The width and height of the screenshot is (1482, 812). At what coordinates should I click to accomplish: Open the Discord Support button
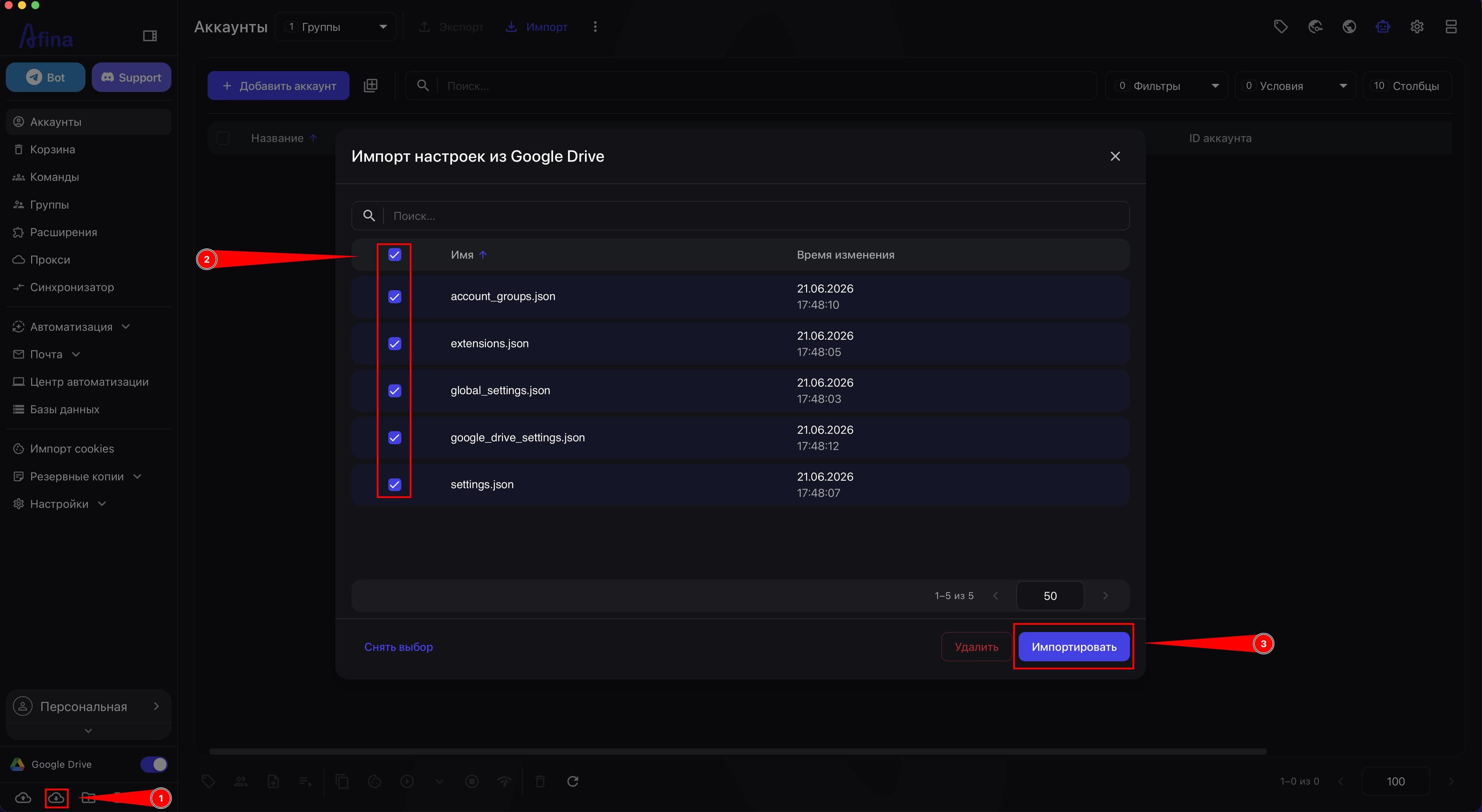(131, 77)
